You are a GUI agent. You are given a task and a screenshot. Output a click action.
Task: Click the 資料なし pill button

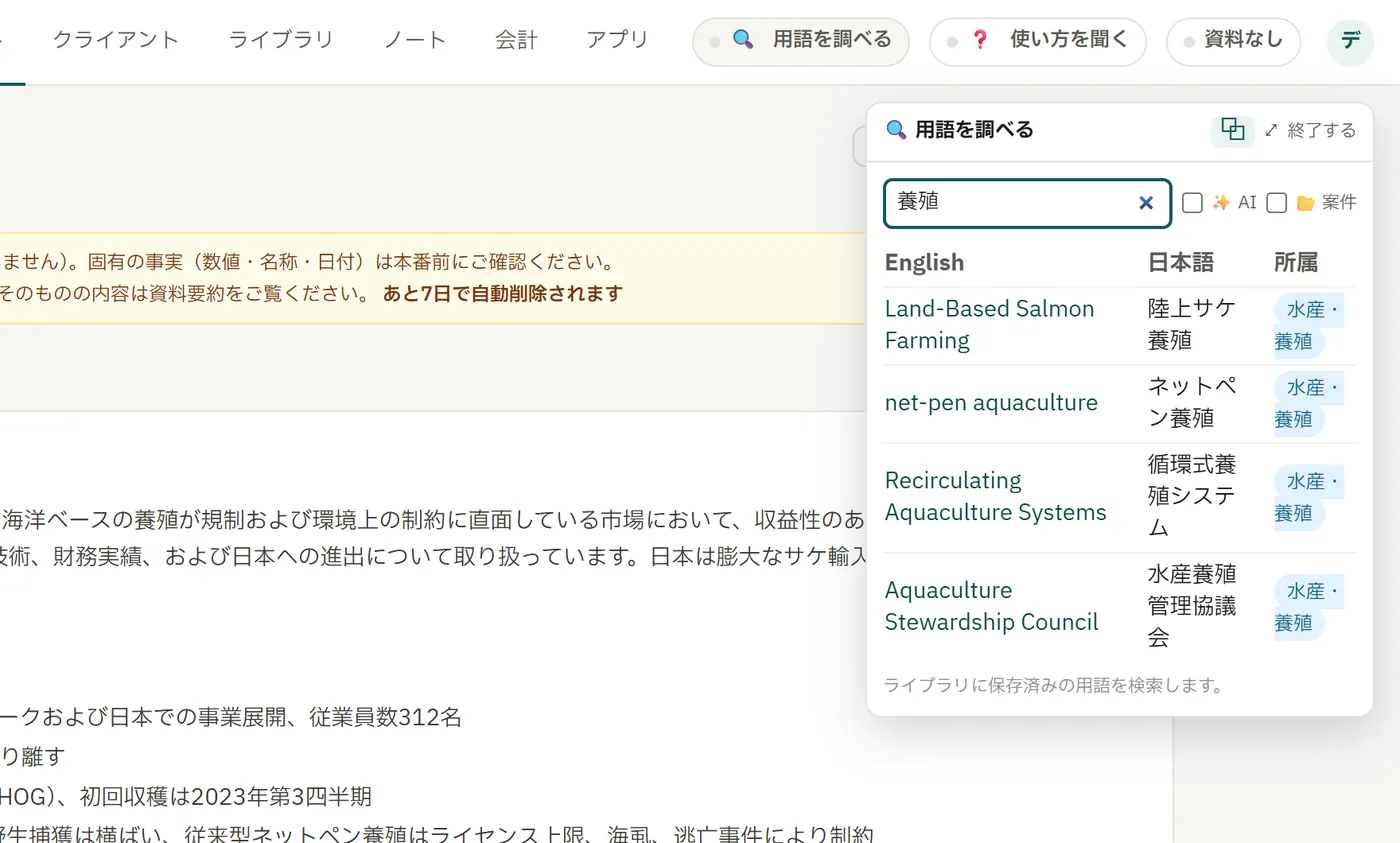(x=1234, y=42)
